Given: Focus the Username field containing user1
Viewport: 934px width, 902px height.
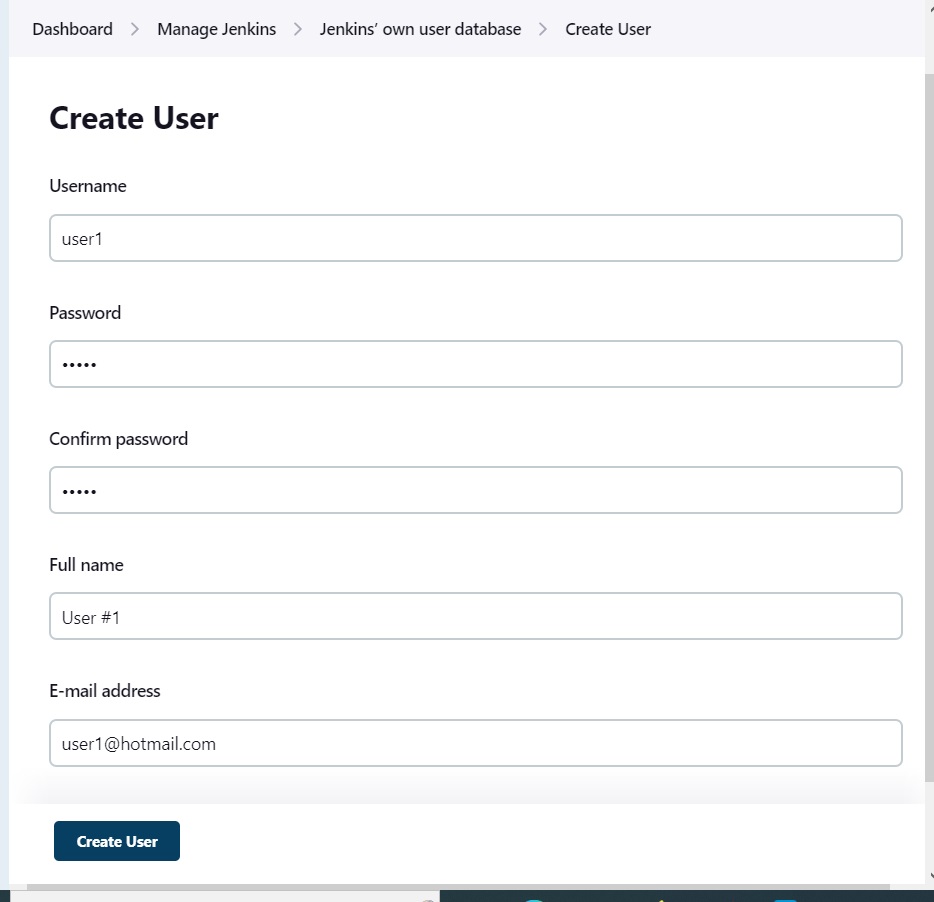Looking at the screenshot, I should coord(475,238).
